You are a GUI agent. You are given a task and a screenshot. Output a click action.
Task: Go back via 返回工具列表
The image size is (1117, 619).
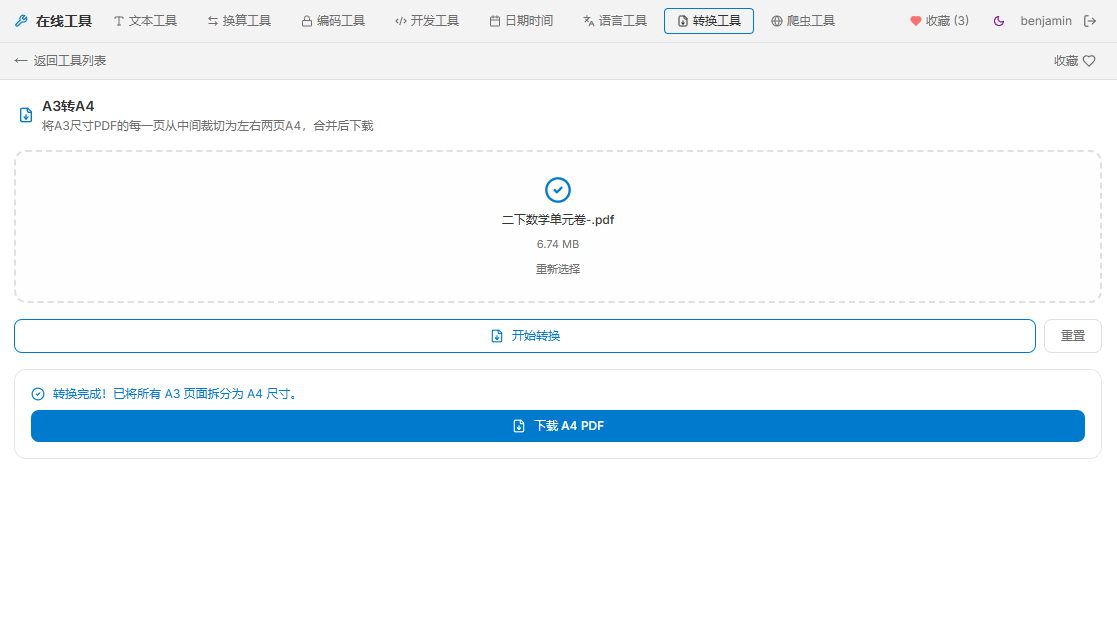click(x=60, y=61)
